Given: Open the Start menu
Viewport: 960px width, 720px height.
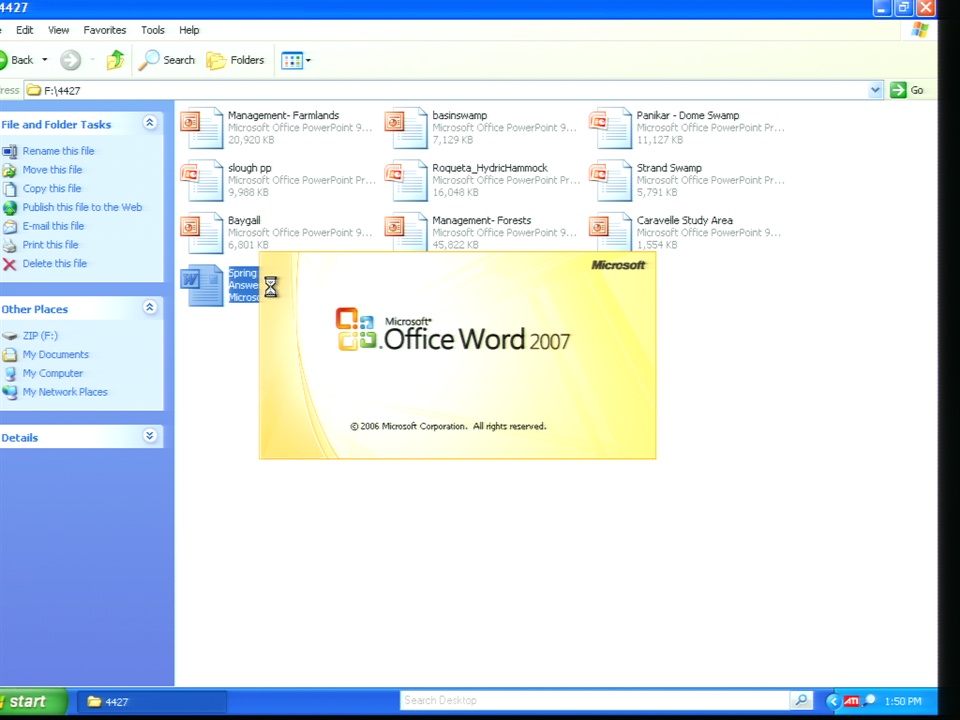Looking at the screenshot, I should 32,702.
